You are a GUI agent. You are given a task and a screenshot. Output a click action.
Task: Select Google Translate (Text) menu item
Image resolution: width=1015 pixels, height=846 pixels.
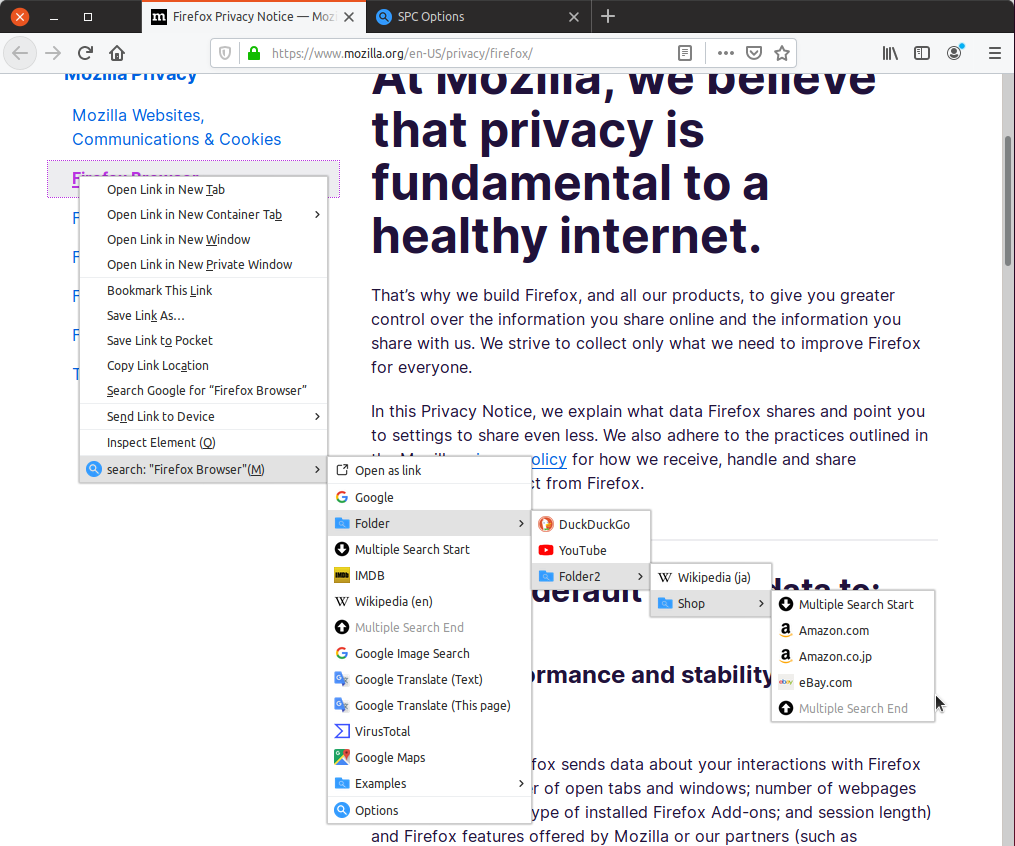click(418, 680)
